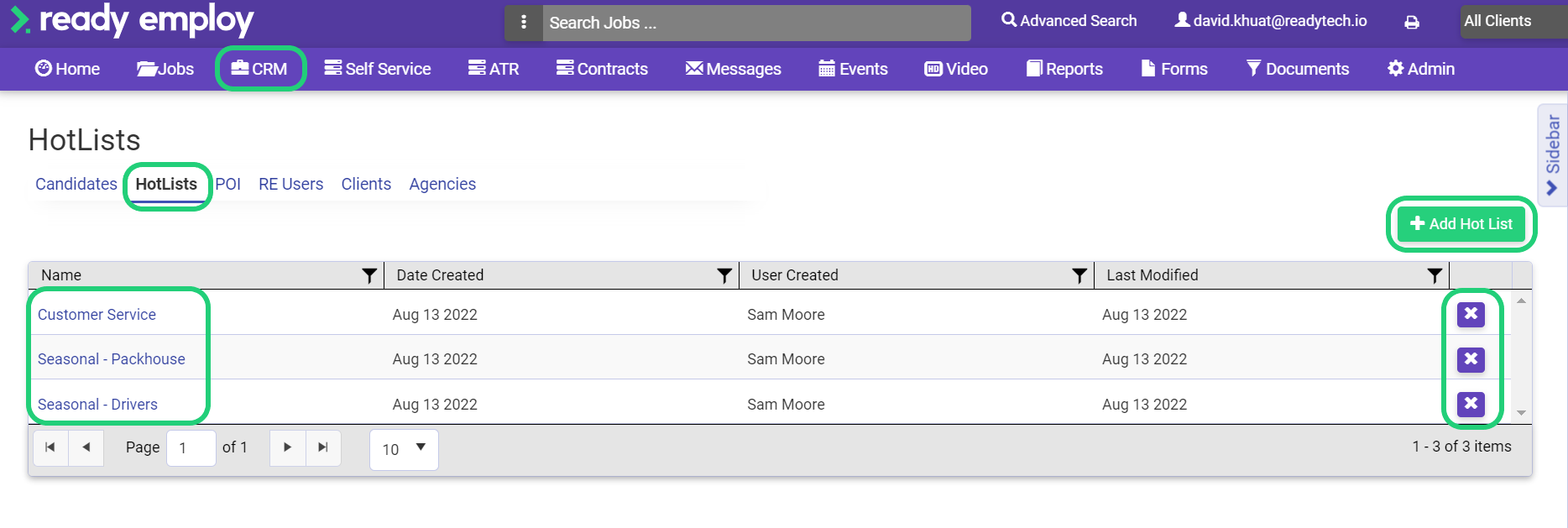Open the Home nav item
Screen dimensions: 1568x528
click(x=67, y=69)
